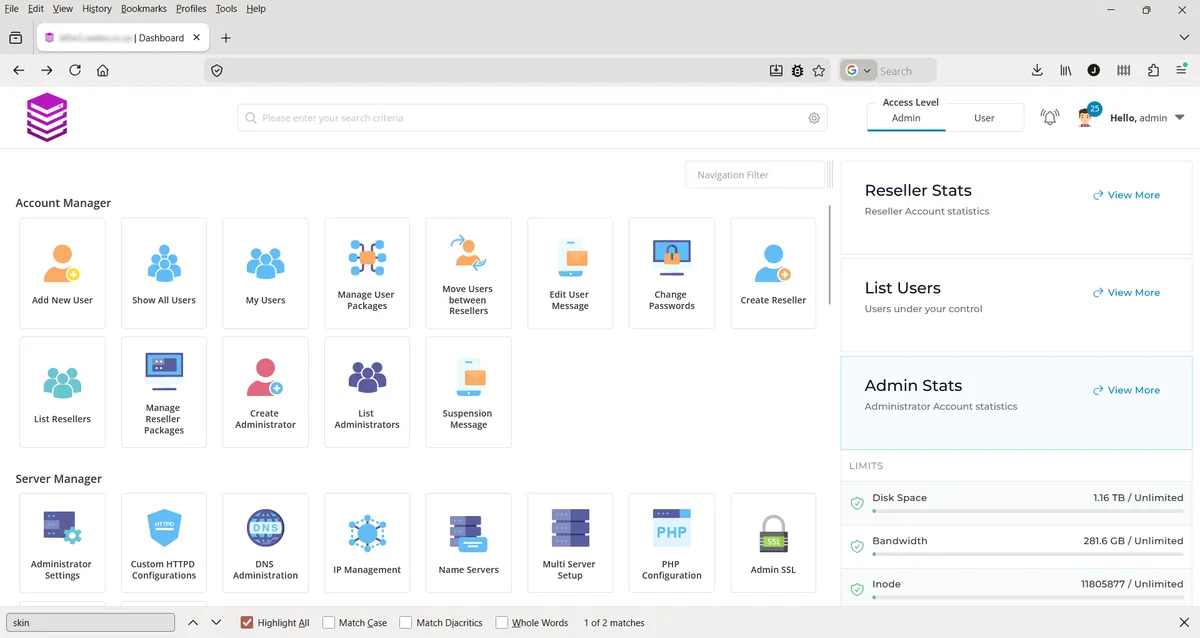Viewport: 1200px width, 638px height.
Task: Open Manage User Packages tile
Action: point(367,274)
